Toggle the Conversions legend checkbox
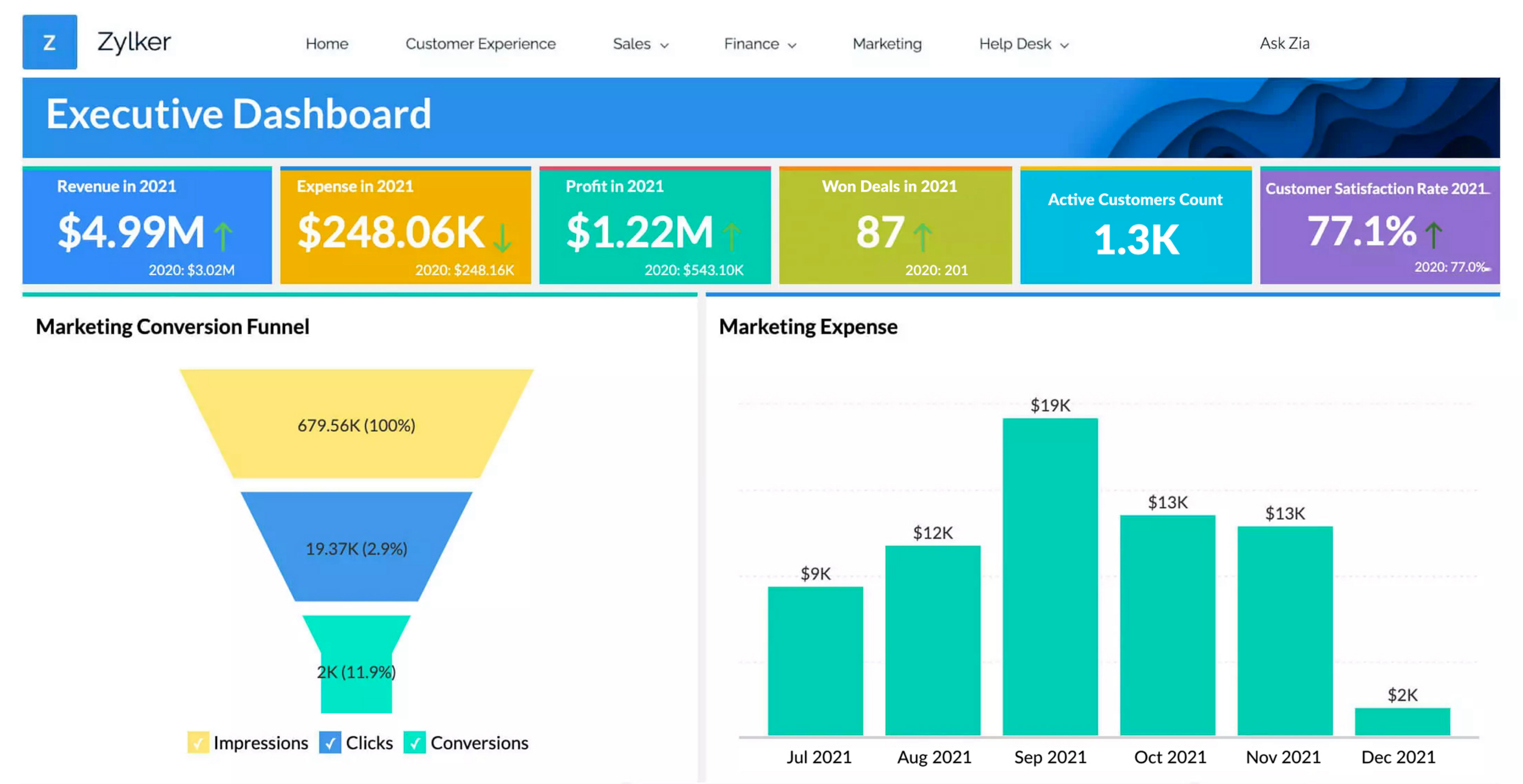 414,743
